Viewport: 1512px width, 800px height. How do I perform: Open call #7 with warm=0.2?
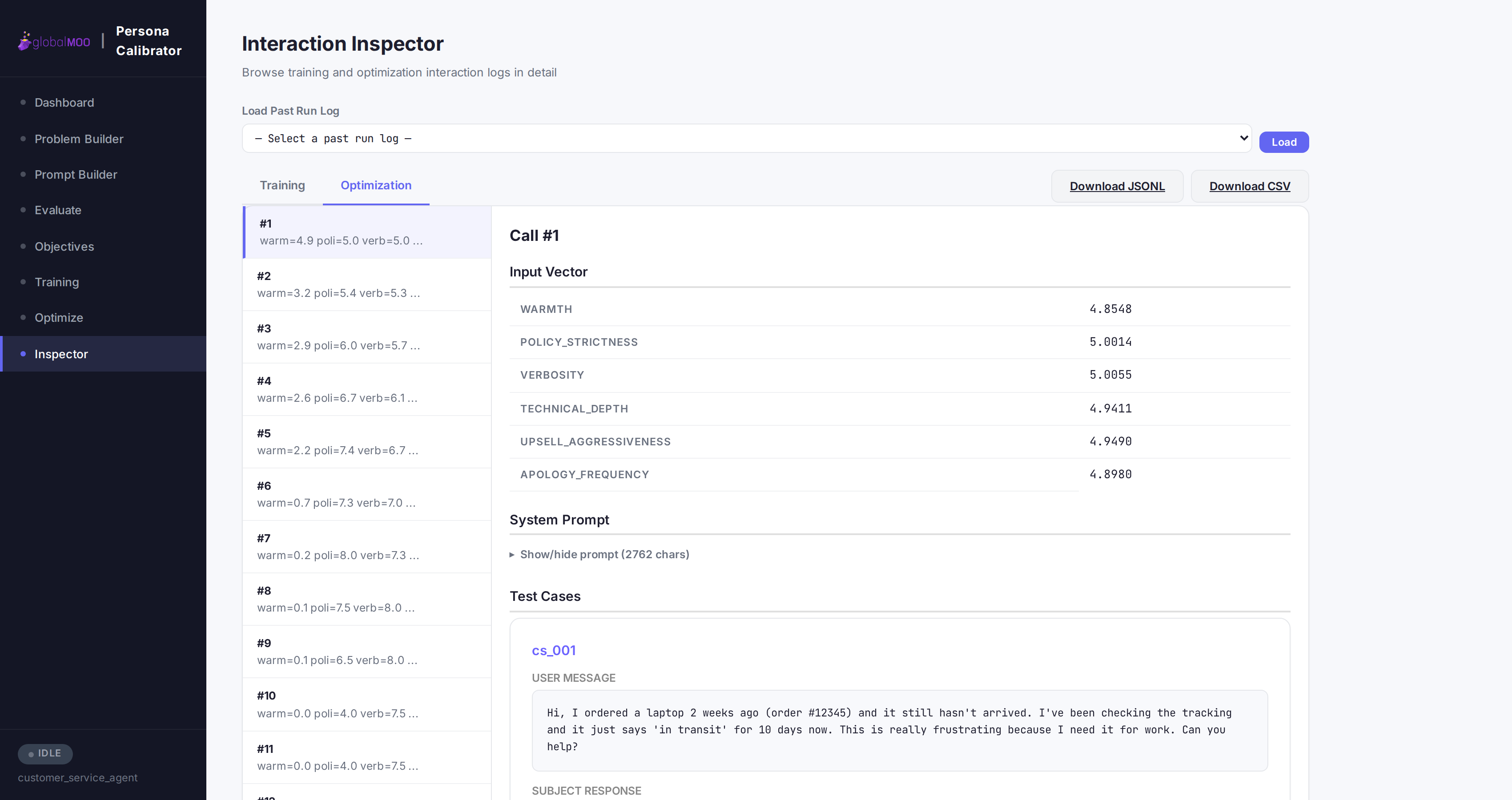(367, 547)
